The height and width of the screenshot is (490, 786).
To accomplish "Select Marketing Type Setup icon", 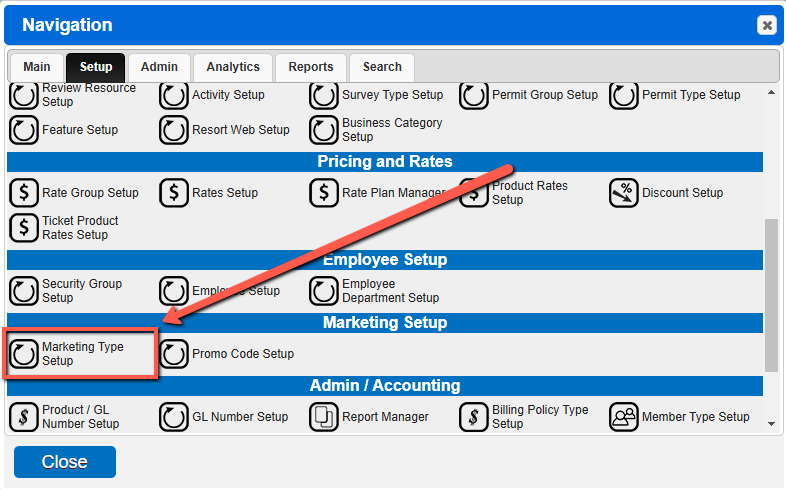I will click(24, 354).
